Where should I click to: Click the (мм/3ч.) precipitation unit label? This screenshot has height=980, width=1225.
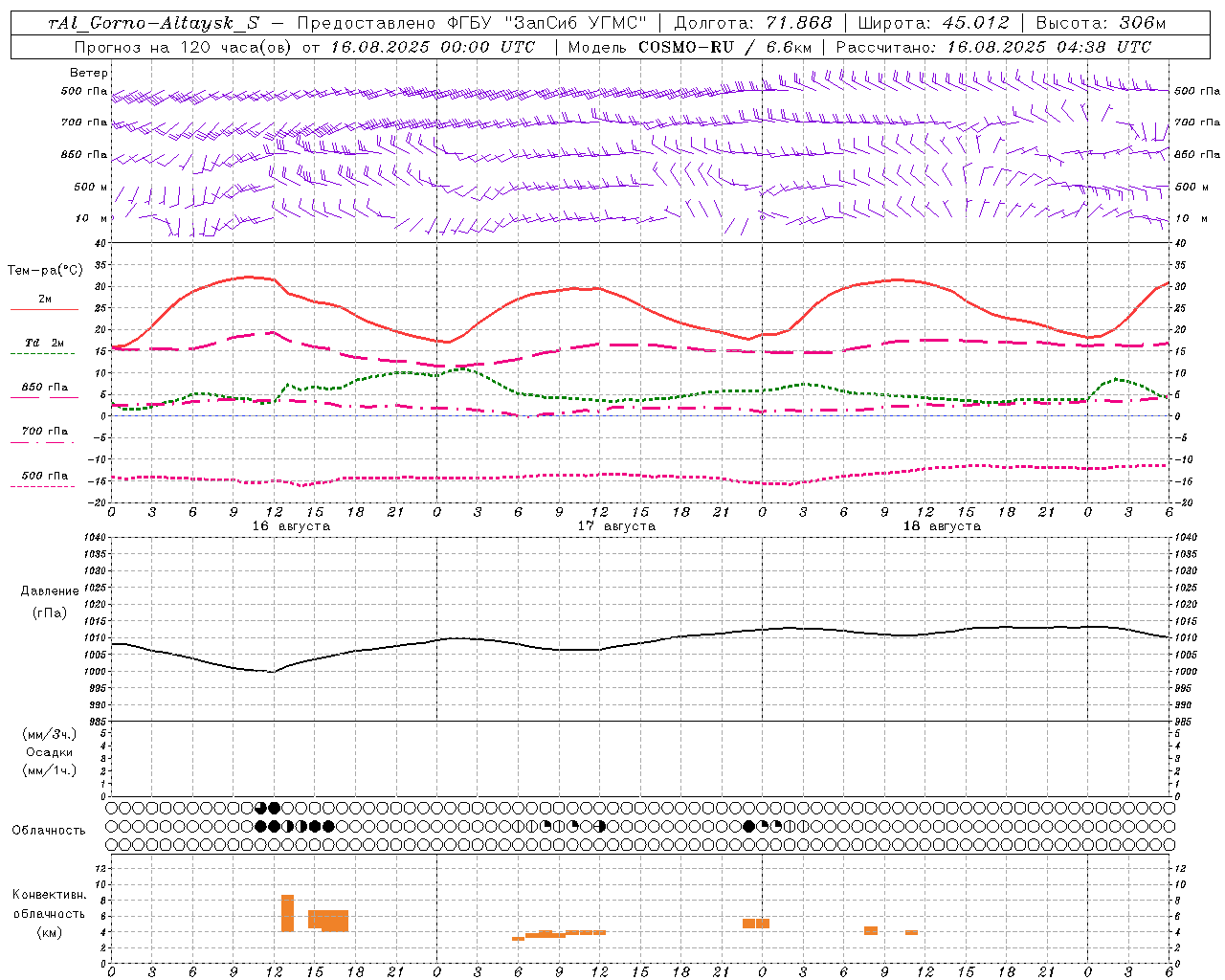click(50, 734)
